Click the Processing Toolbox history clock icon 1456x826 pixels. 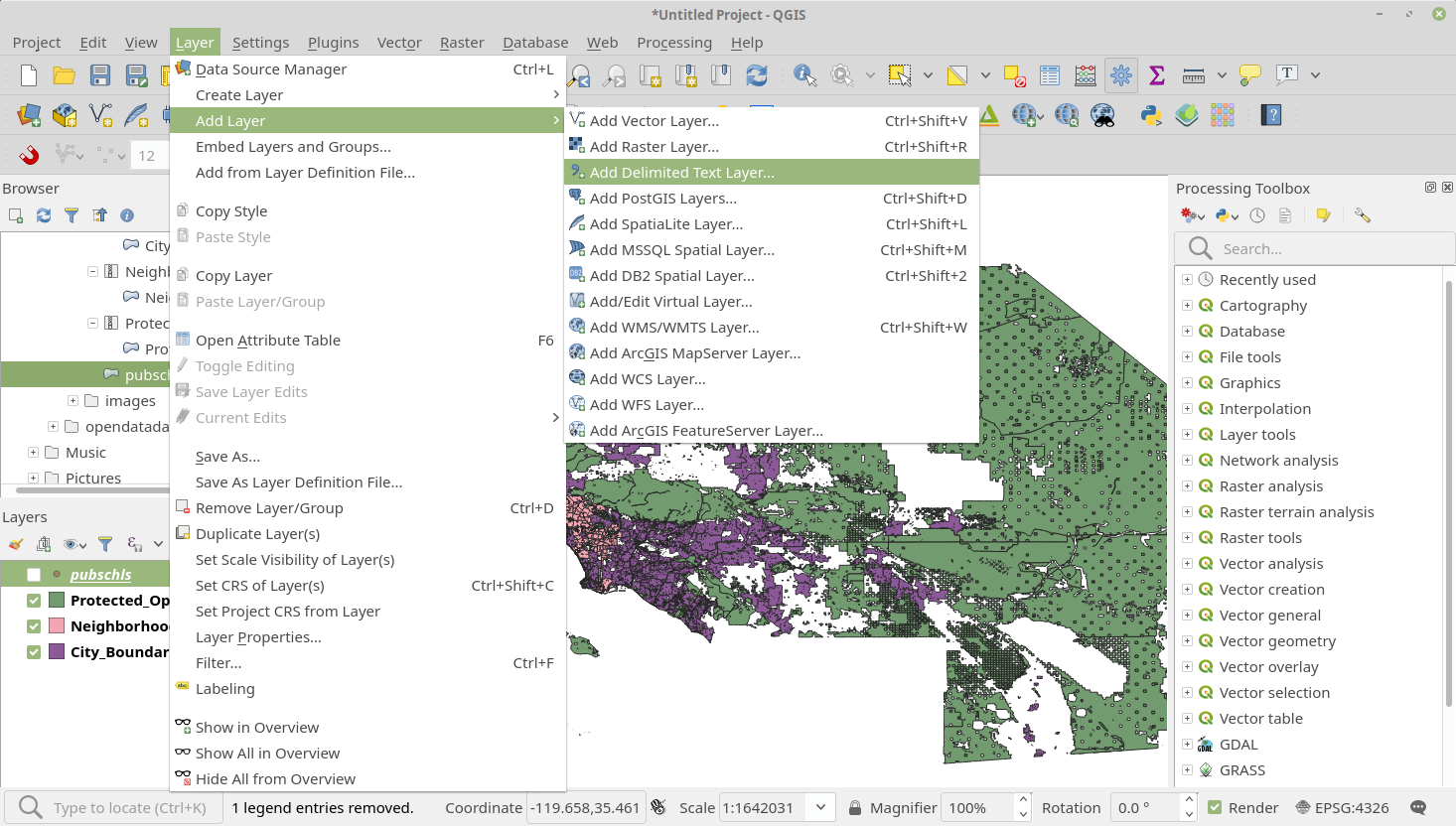tap(1257, 215)
